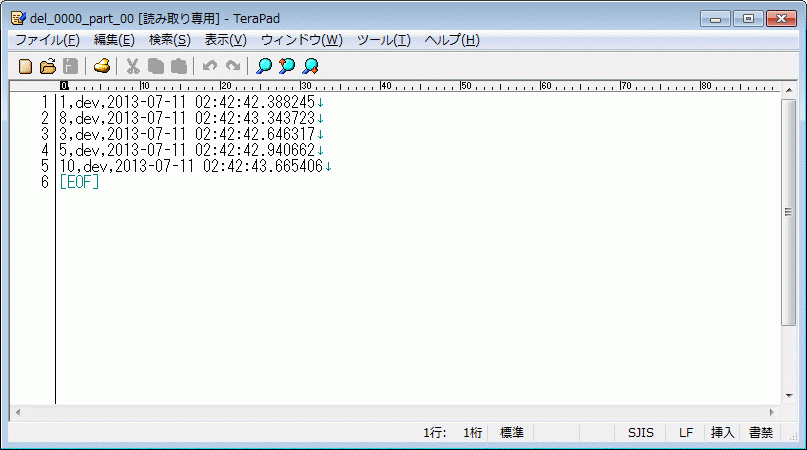Click the 1行: line position status field
The width and height of the screenshot is (807, 450).
pos(435,432)
